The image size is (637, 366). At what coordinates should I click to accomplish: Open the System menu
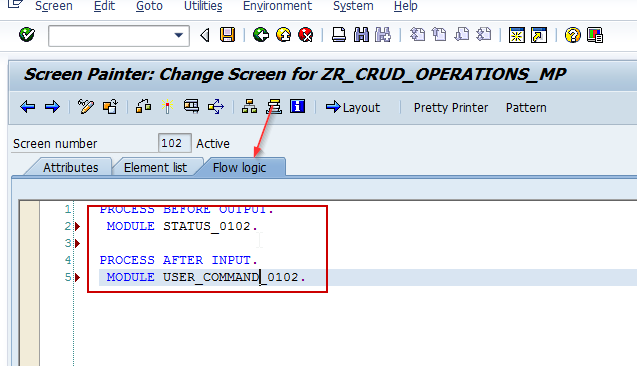[x=353, y=6]
